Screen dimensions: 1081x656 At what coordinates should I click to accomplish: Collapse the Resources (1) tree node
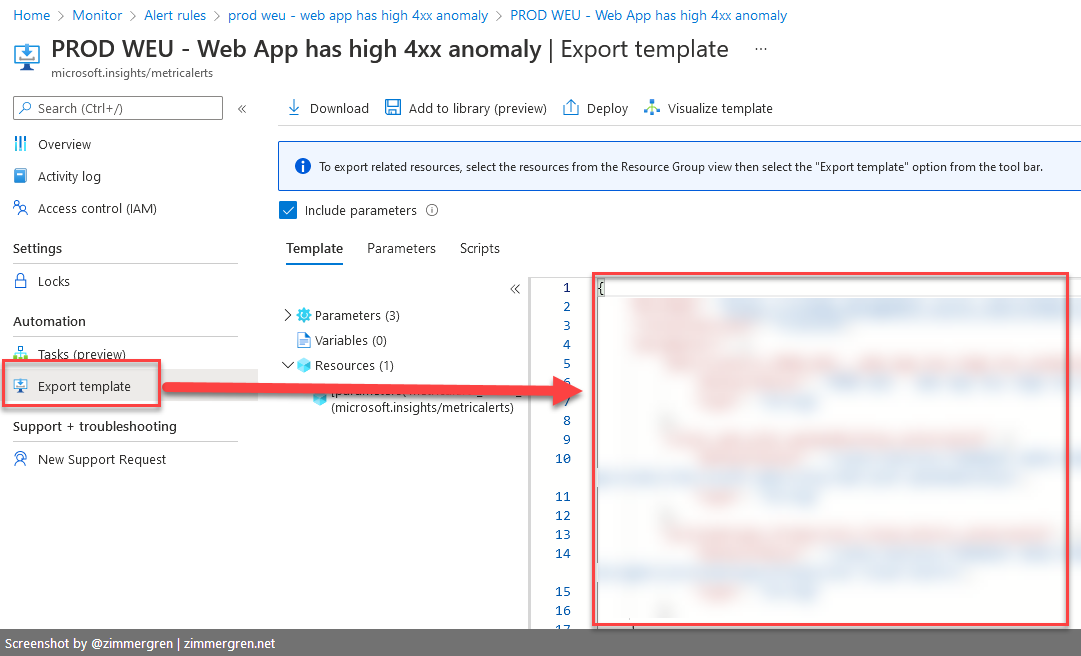(x=288, y=365)
